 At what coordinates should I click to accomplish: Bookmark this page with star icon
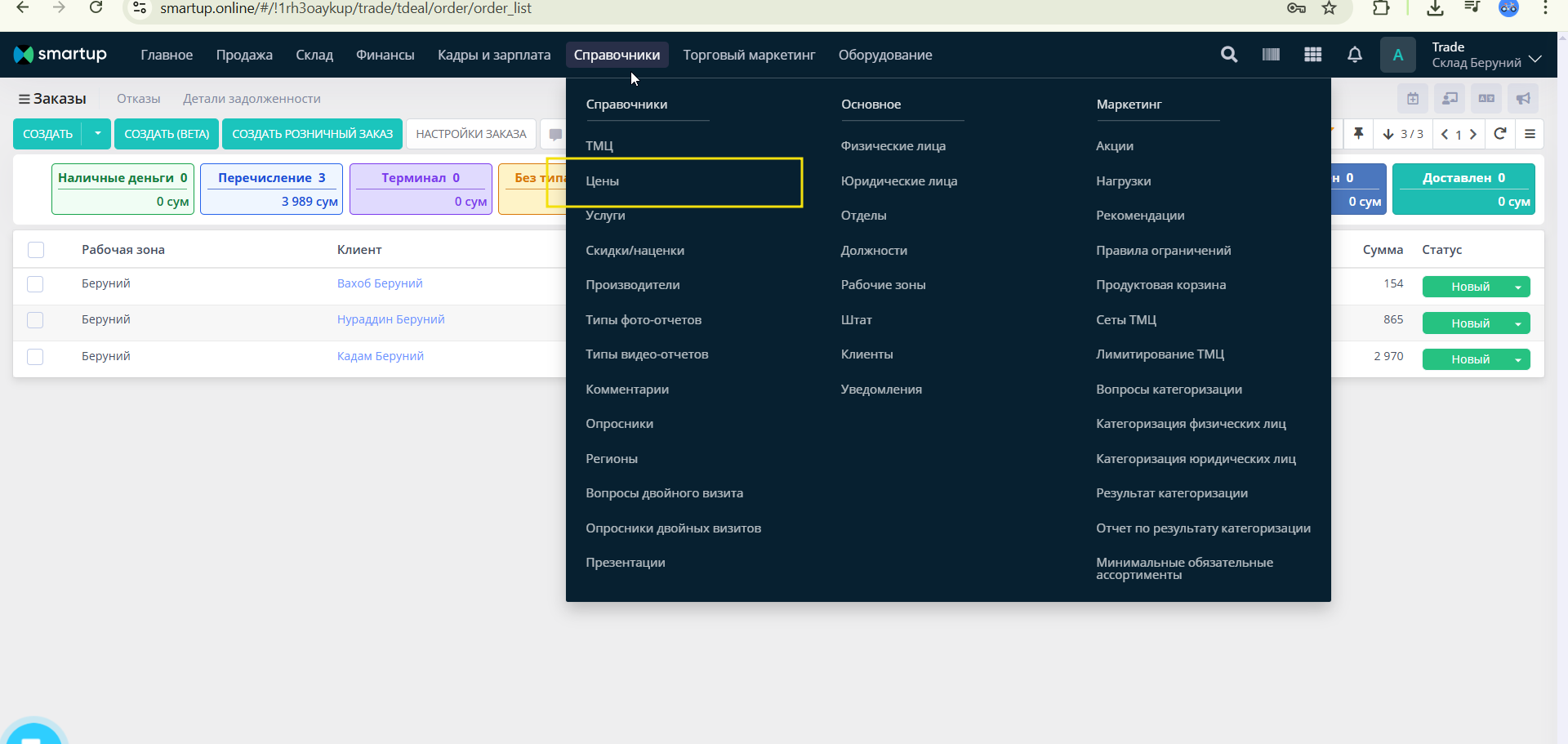(1330, 8)
